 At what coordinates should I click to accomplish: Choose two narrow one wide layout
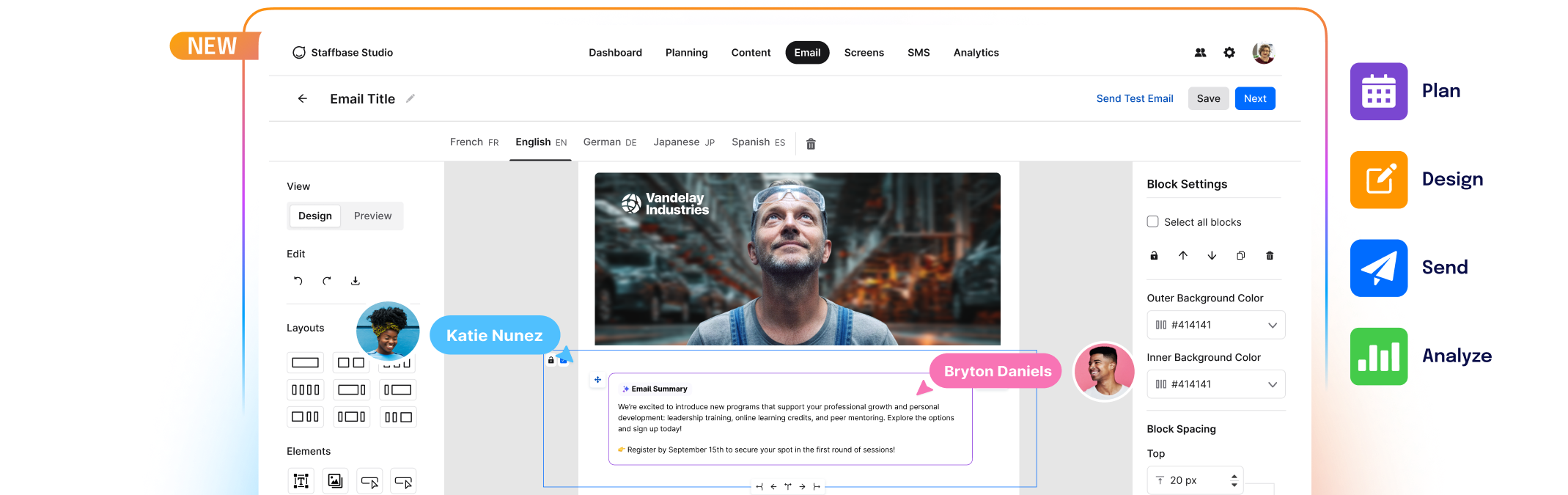(x=398, y=417)
